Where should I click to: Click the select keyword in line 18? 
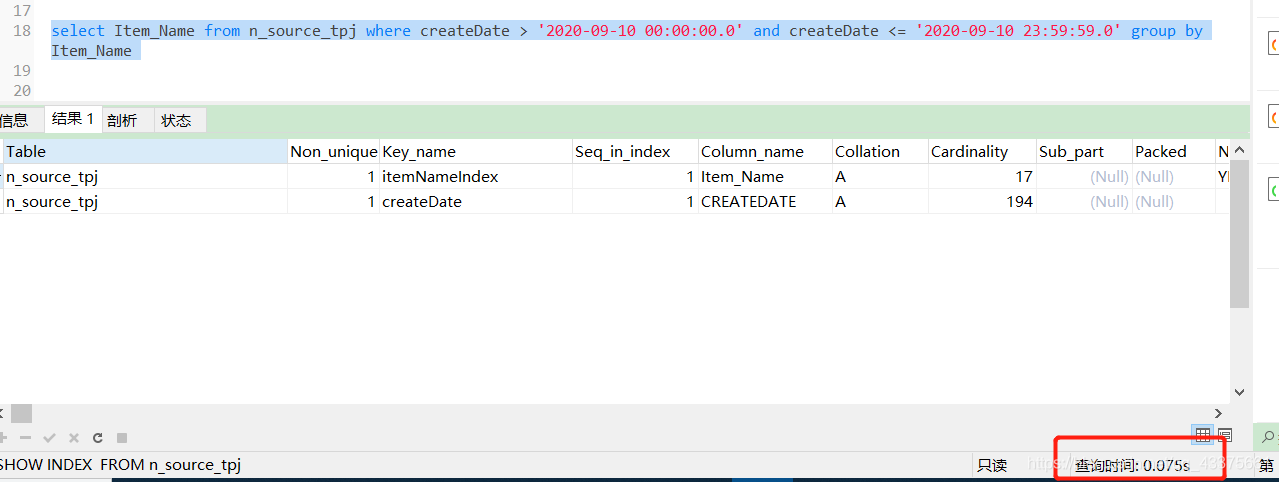click(78, 31)
